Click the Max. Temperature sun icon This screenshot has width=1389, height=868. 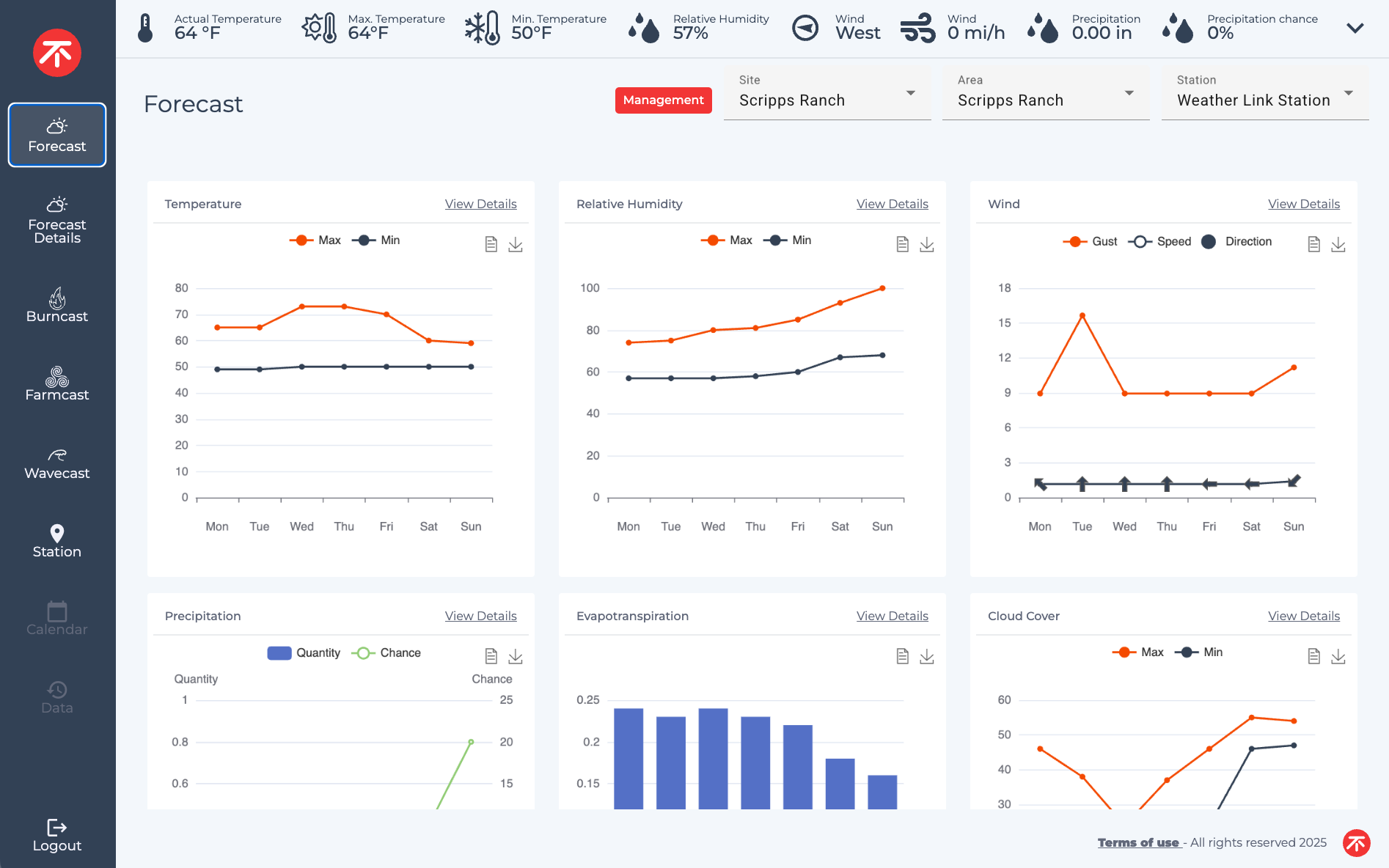[x=320, y=28]
